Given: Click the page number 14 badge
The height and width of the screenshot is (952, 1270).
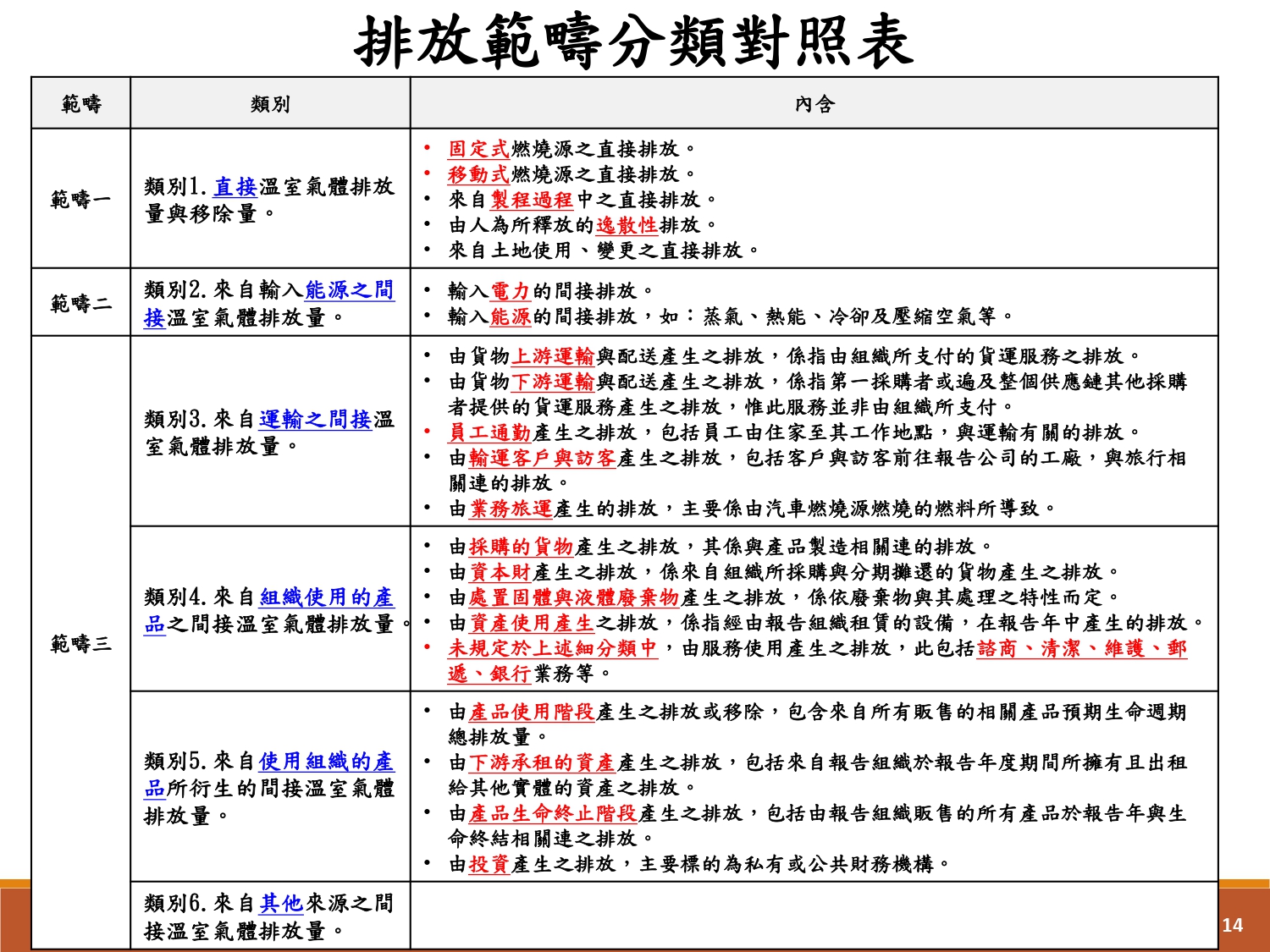Looking at the screenshot, I should pyautogui.click(x=1232, y=925).
